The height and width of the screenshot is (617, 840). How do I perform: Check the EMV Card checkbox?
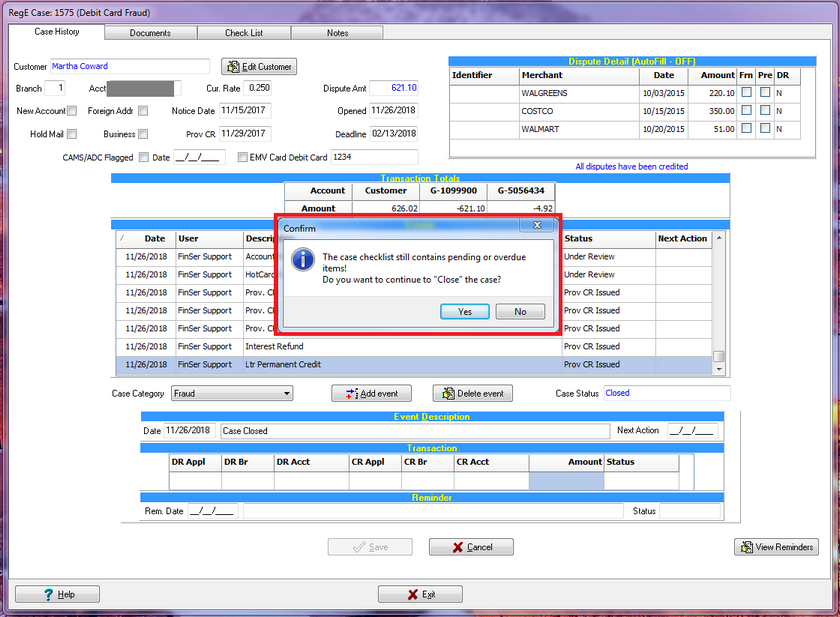pos(243,157)
